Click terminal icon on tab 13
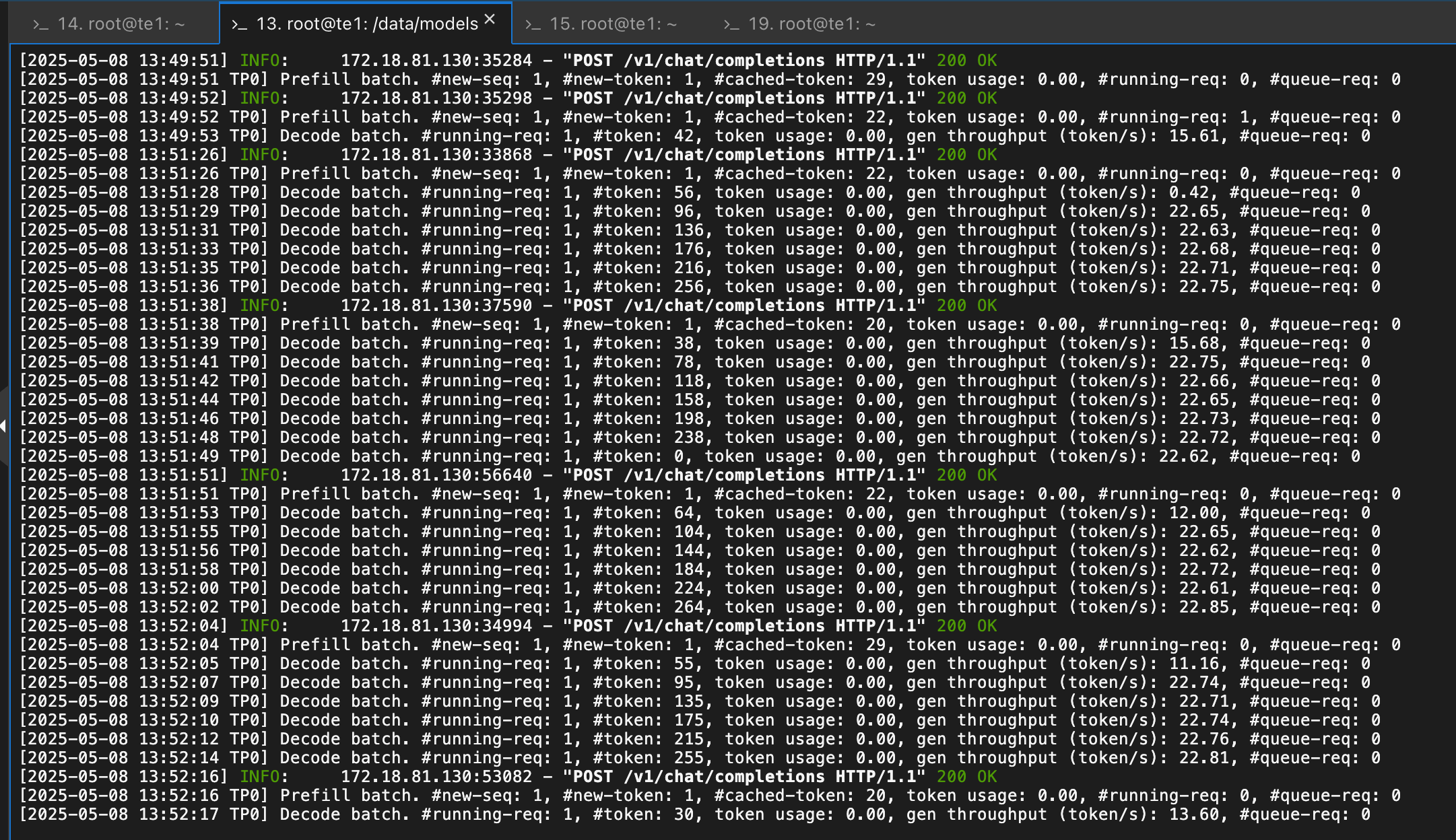1456x840 pixels. (239, 25)
